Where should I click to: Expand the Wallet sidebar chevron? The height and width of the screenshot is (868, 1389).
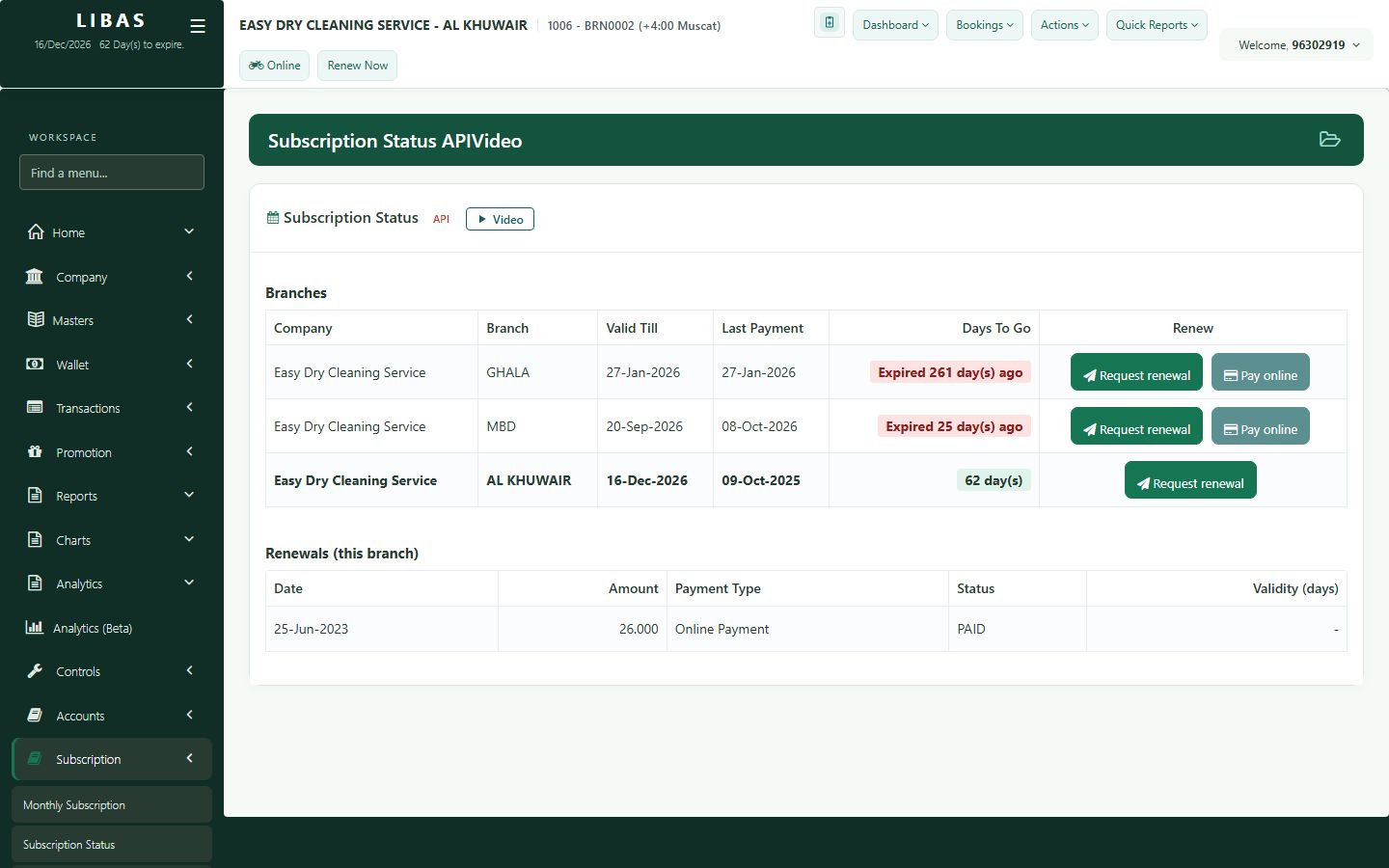point(189,364)
